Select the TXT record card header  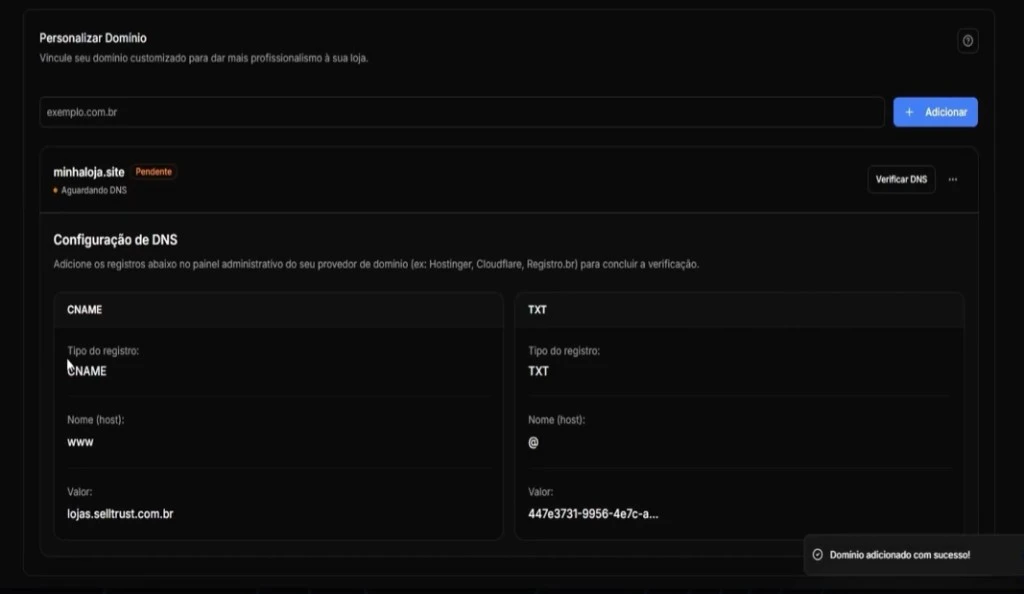[x=537, y=310]
